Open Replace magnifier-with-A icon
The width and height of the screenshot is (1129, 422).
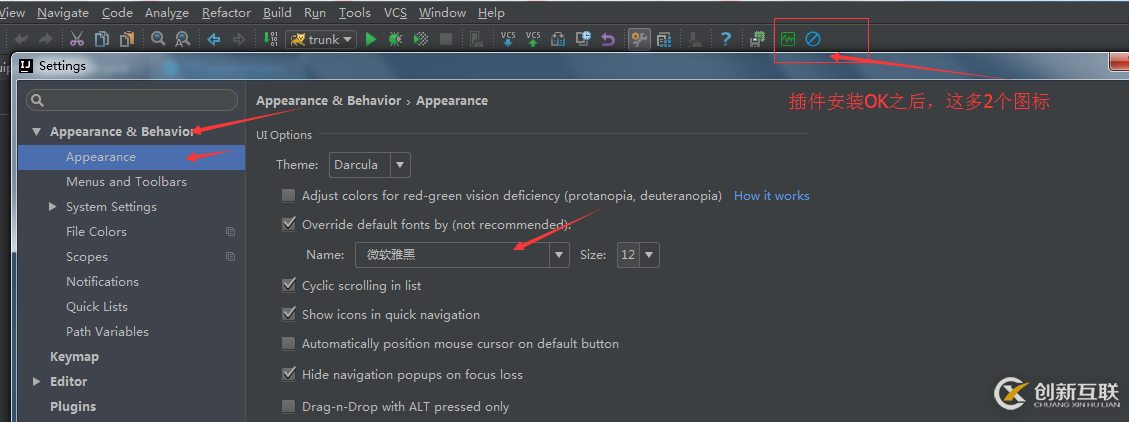pyautogui.click(x=183, y=39)
